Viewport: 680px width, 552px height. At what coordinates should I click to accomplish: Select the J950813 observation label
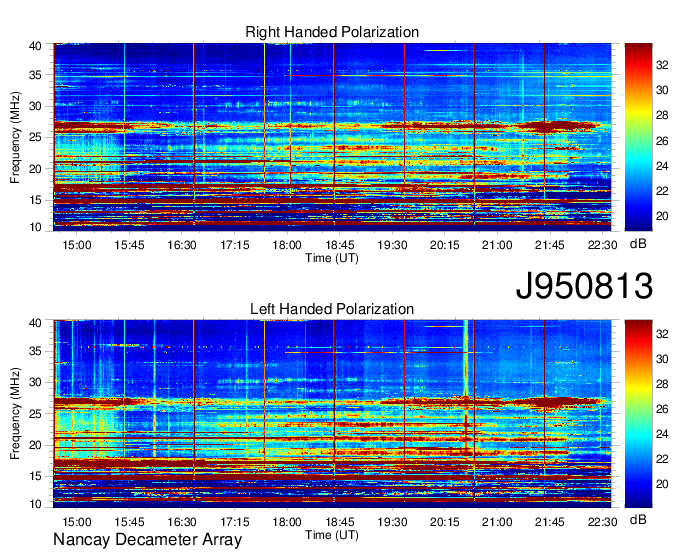point(584,286)
